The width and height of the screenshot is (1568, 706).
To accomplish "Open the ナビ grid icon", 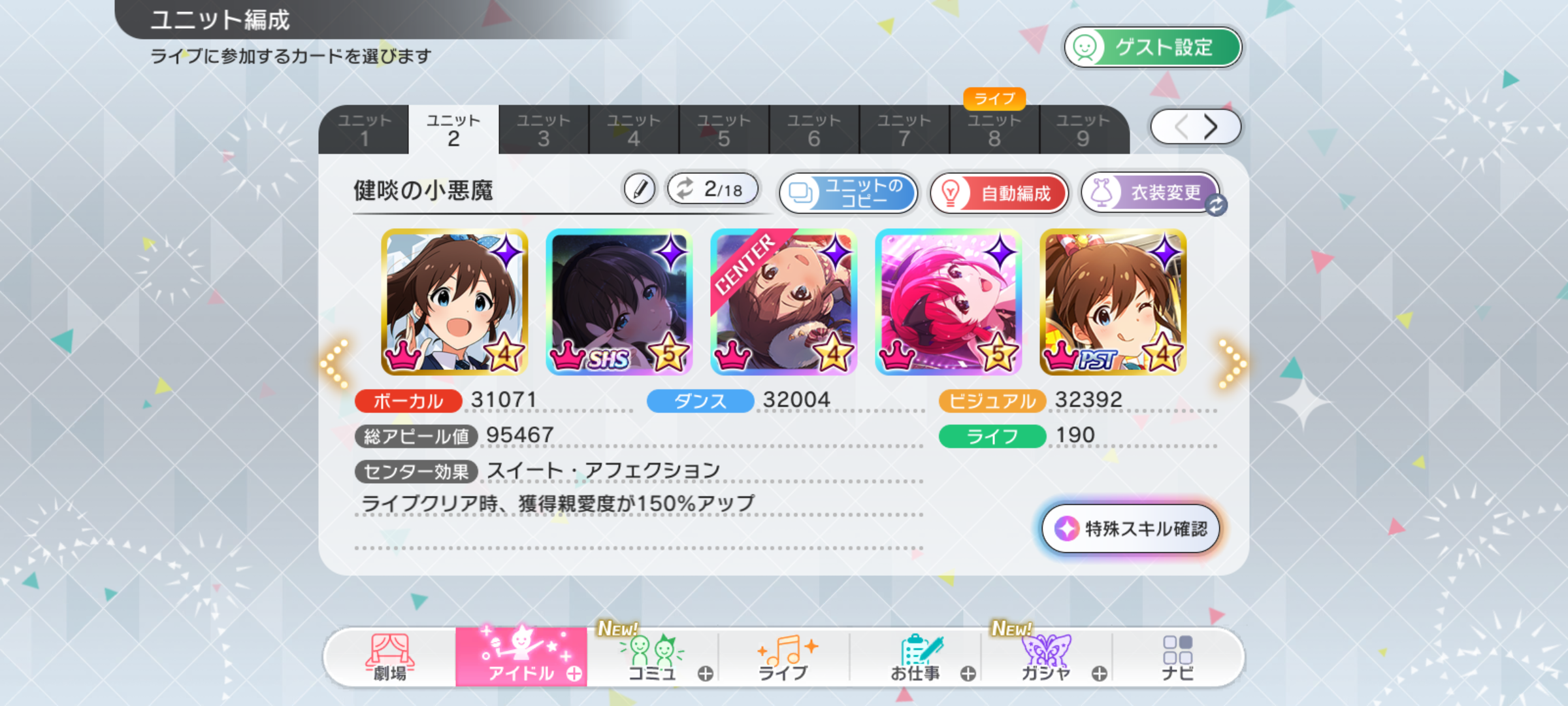I will 1177,657.
